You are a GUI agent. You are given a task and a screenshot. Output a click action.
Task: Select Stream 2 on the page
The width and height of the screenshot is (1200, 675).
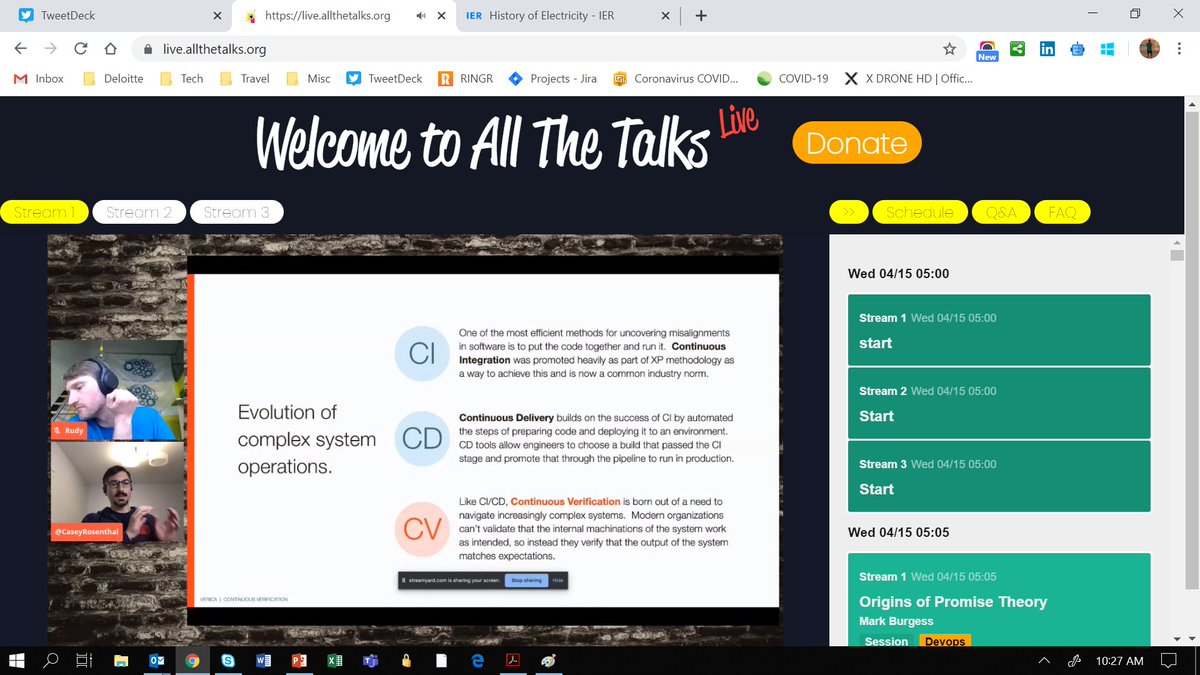[138, 211]
